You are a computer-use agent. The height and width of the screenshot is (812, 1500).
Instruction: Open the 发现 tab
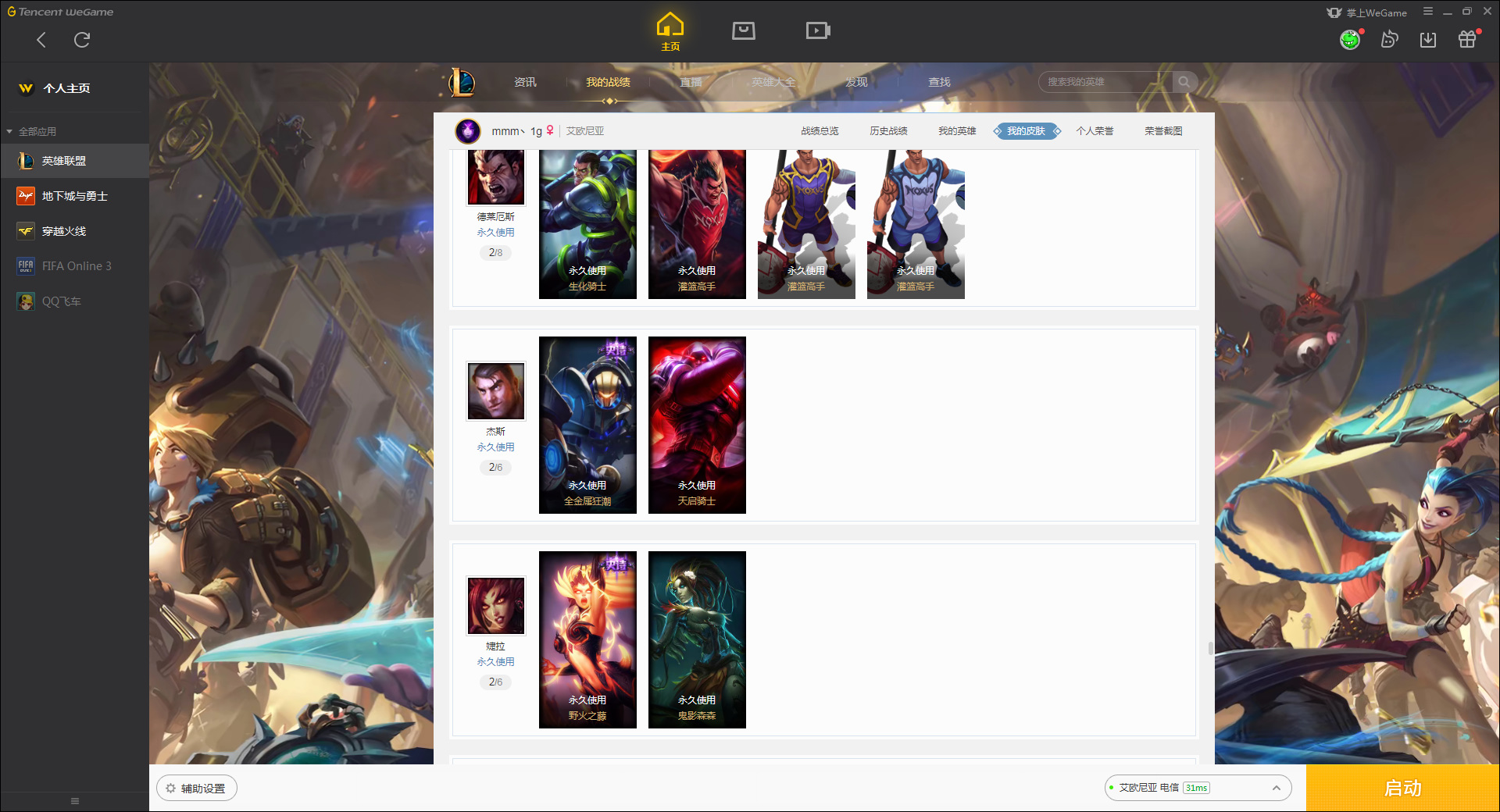(856, 82)
